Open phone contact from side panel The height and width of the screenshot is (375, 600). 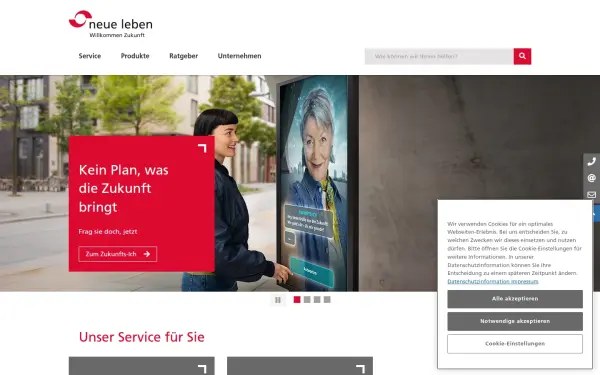[x=592, y=162]
